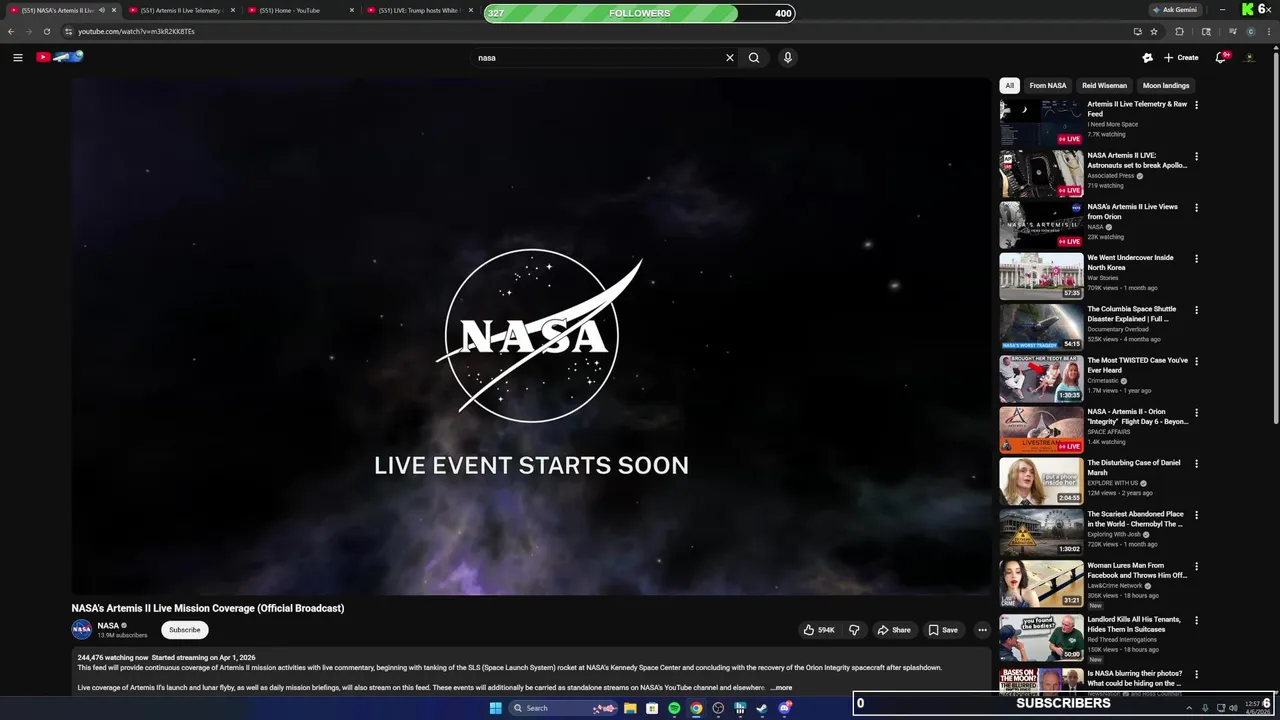Reload the page
Image resolution: width=1280 pixels, height=720 pixels.
46,31
